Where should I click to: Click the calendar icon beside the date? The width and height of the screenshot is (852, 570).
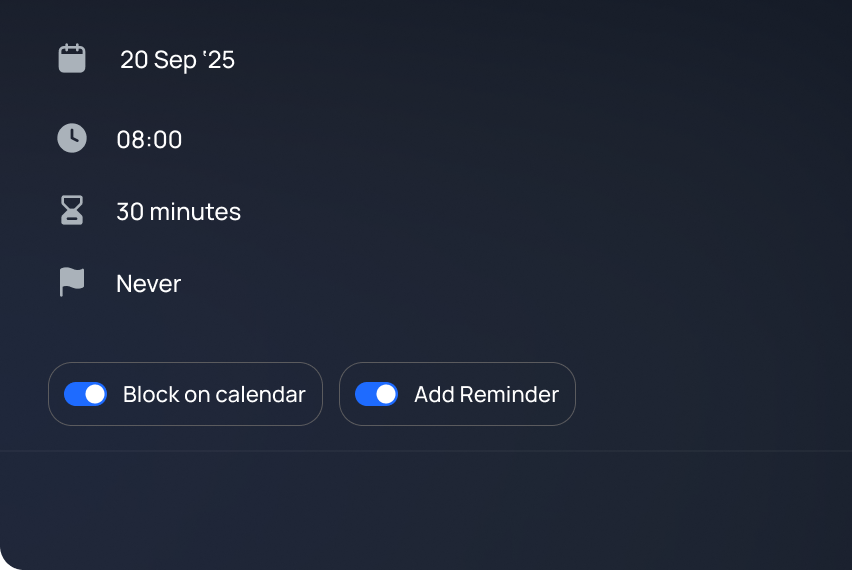(72, 59)
